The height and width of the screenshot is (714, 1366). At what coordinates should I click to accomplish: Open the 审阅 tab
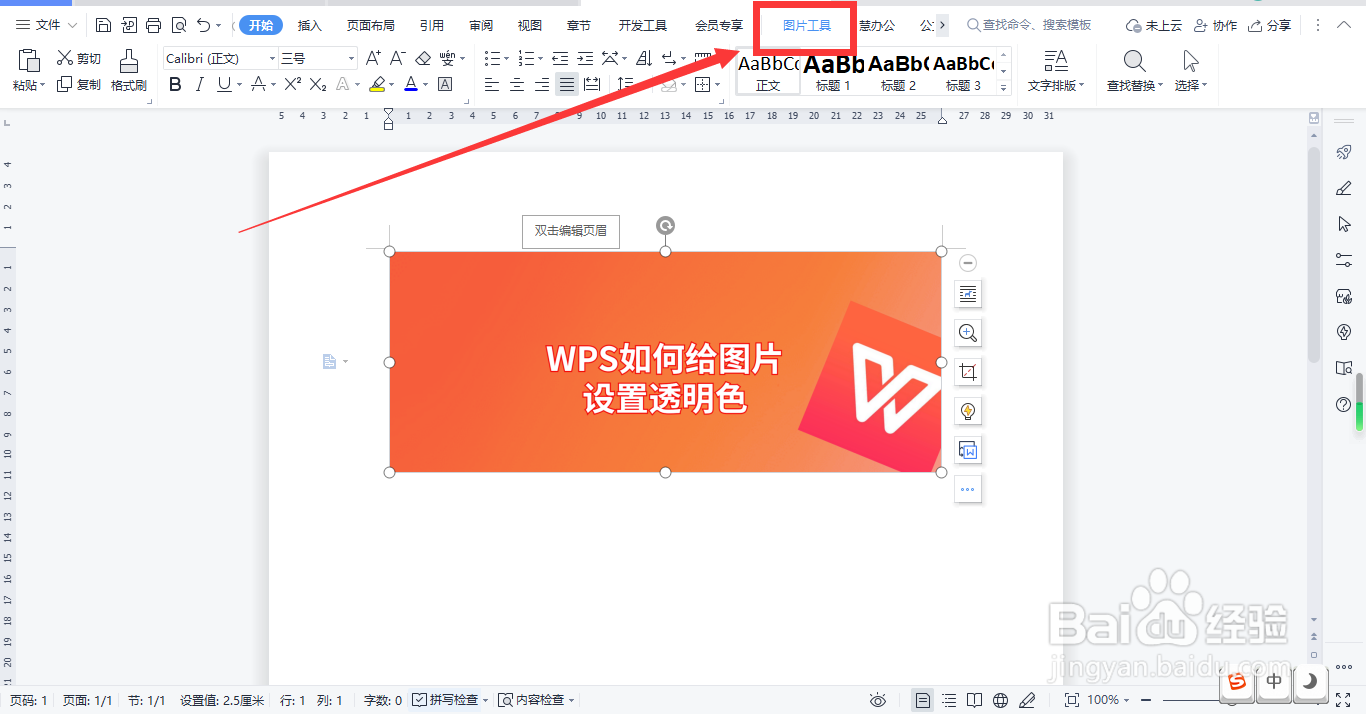(481, 25)
